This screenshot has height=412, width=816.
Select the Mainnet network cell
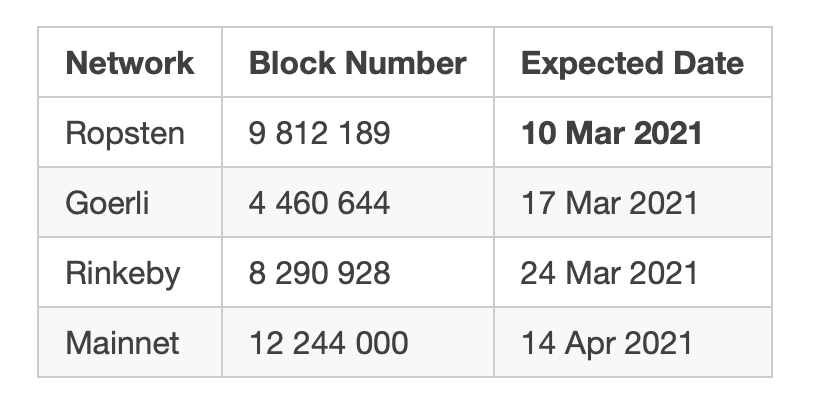[122, 343]
